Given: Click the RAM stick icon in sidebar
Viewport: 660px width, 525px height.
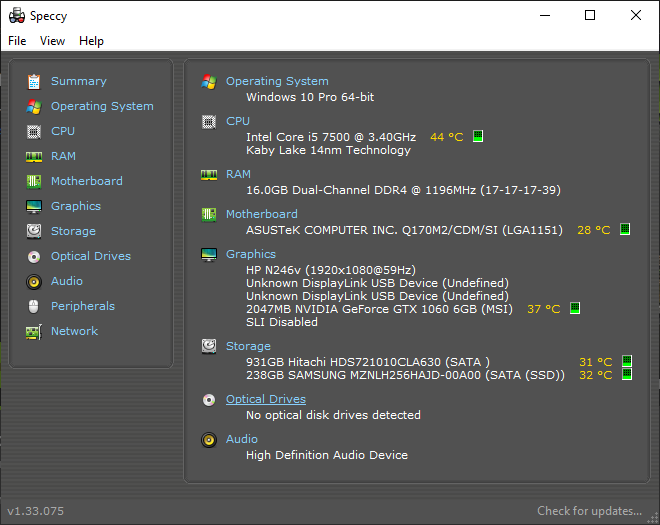Looking at the screenshot, I should point(34,157).
